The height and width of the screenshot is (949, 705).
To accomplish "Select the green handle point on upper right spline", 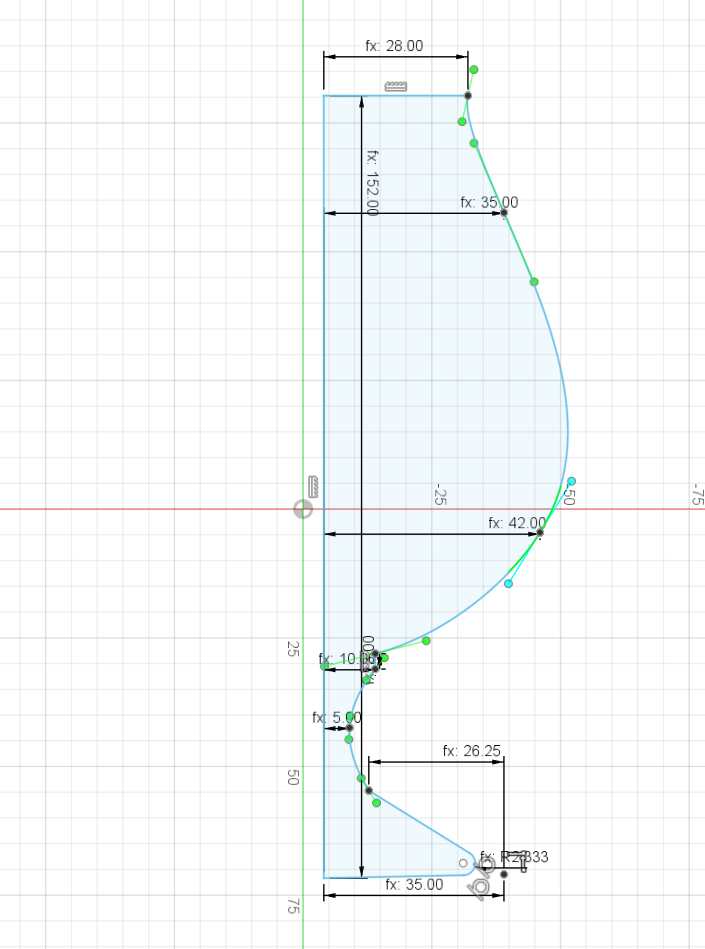I will 534,282.
